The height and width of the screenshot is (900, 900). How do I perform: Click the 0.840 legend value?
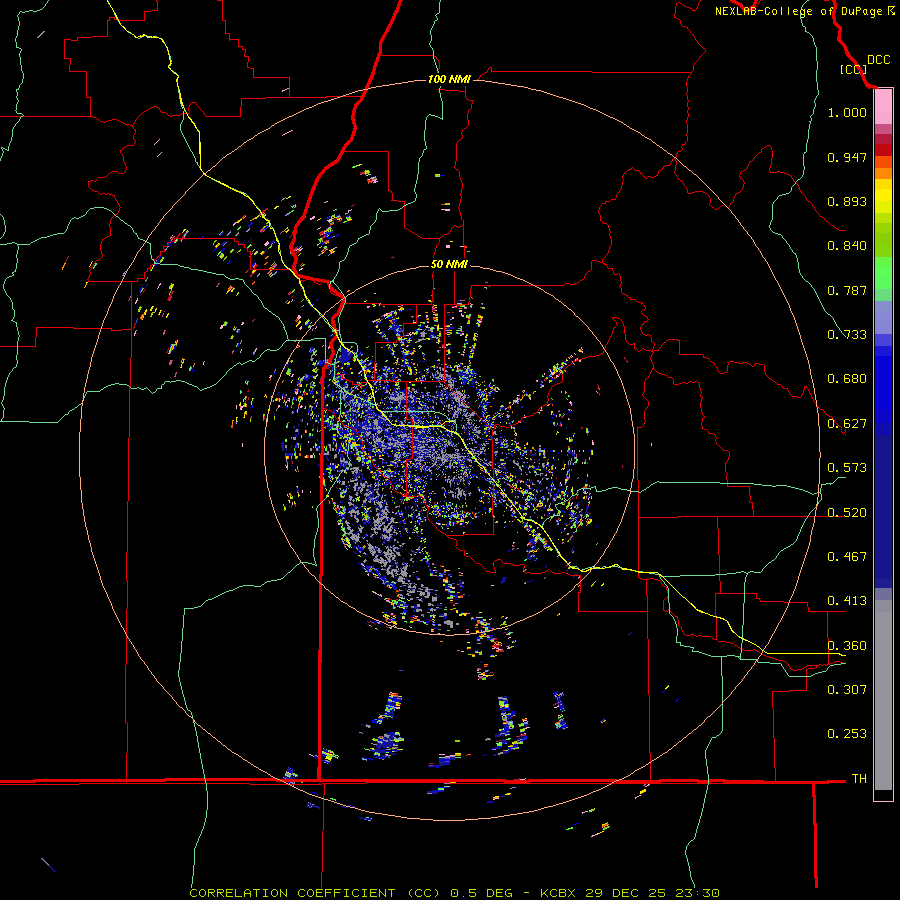tap(847, 246)
